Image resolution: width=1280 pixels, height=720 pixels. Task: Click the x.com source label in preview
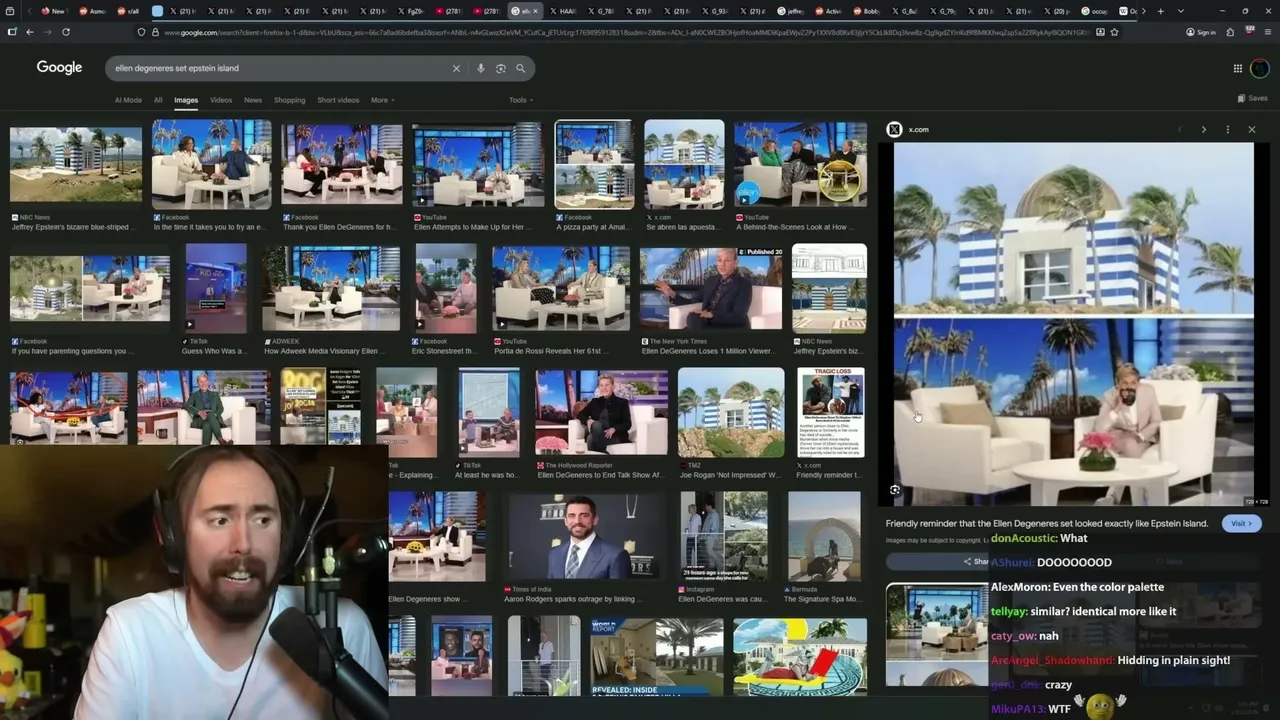[x=918, y=129]
